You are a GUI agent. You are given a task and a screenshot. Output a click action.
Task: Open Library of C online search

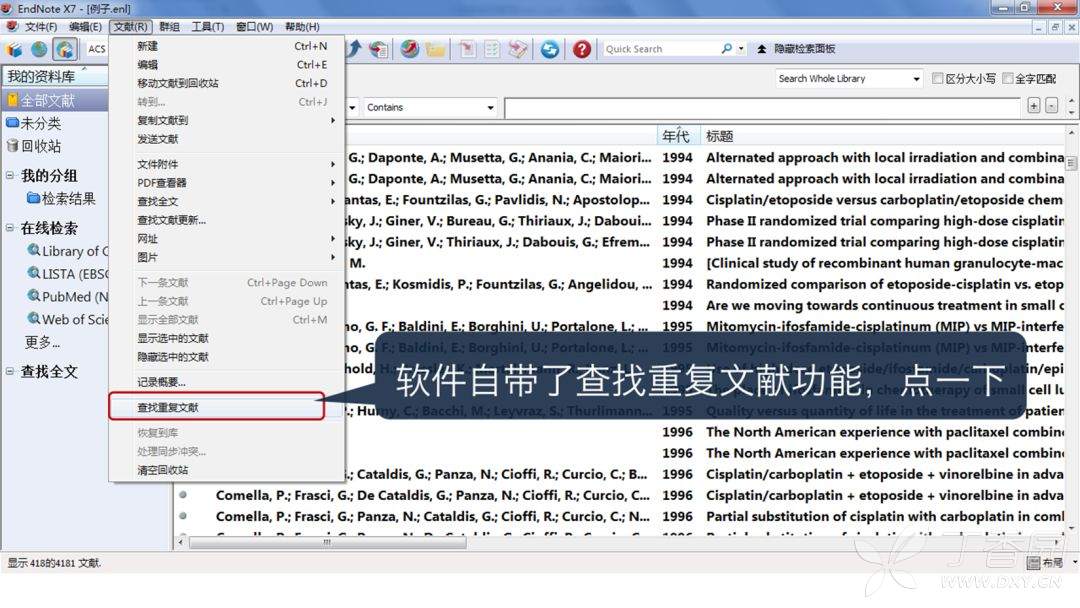click(x=68, y=251)
